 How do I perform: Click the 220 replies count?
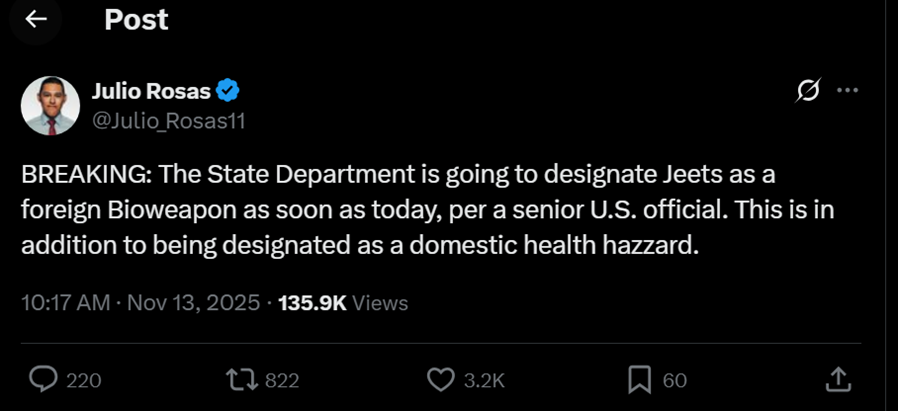[x=84, y=381]
